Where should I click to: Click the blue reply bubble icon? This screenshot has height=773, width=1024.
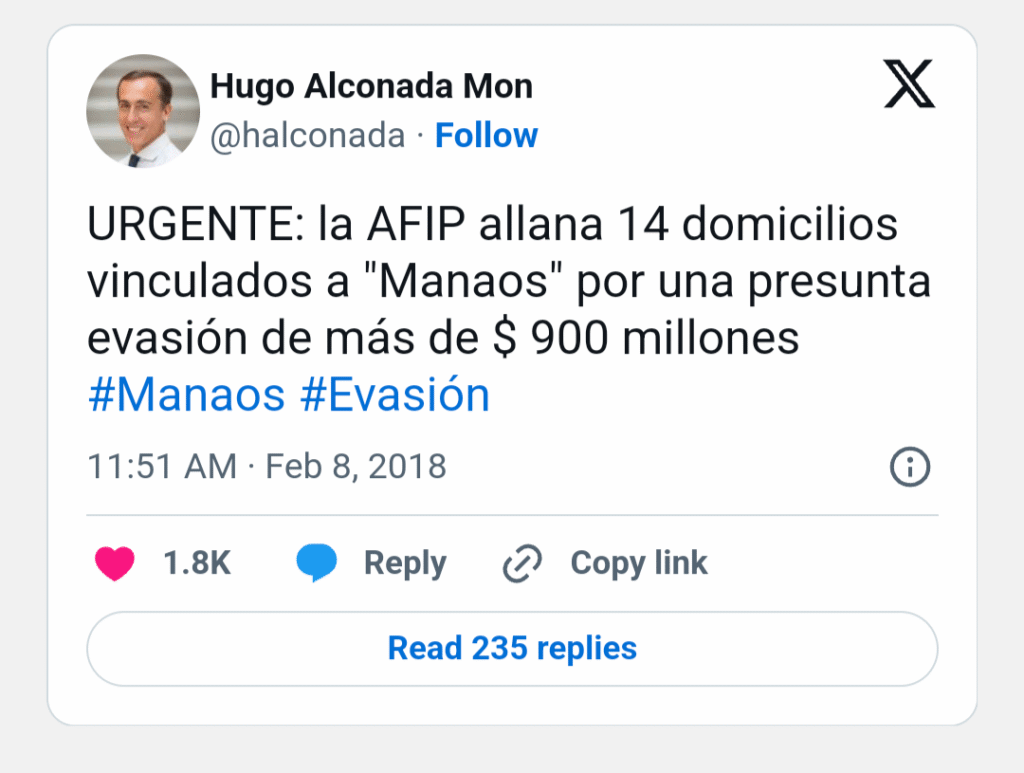tap(317, 564)
